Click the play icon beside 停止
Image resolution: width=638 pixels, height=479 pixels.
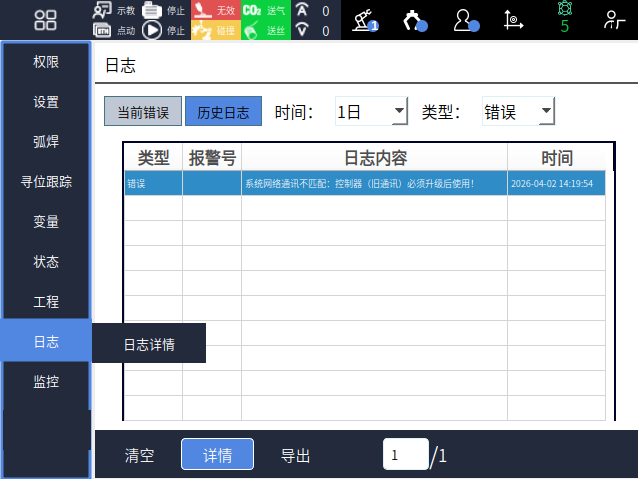[152, 30]
